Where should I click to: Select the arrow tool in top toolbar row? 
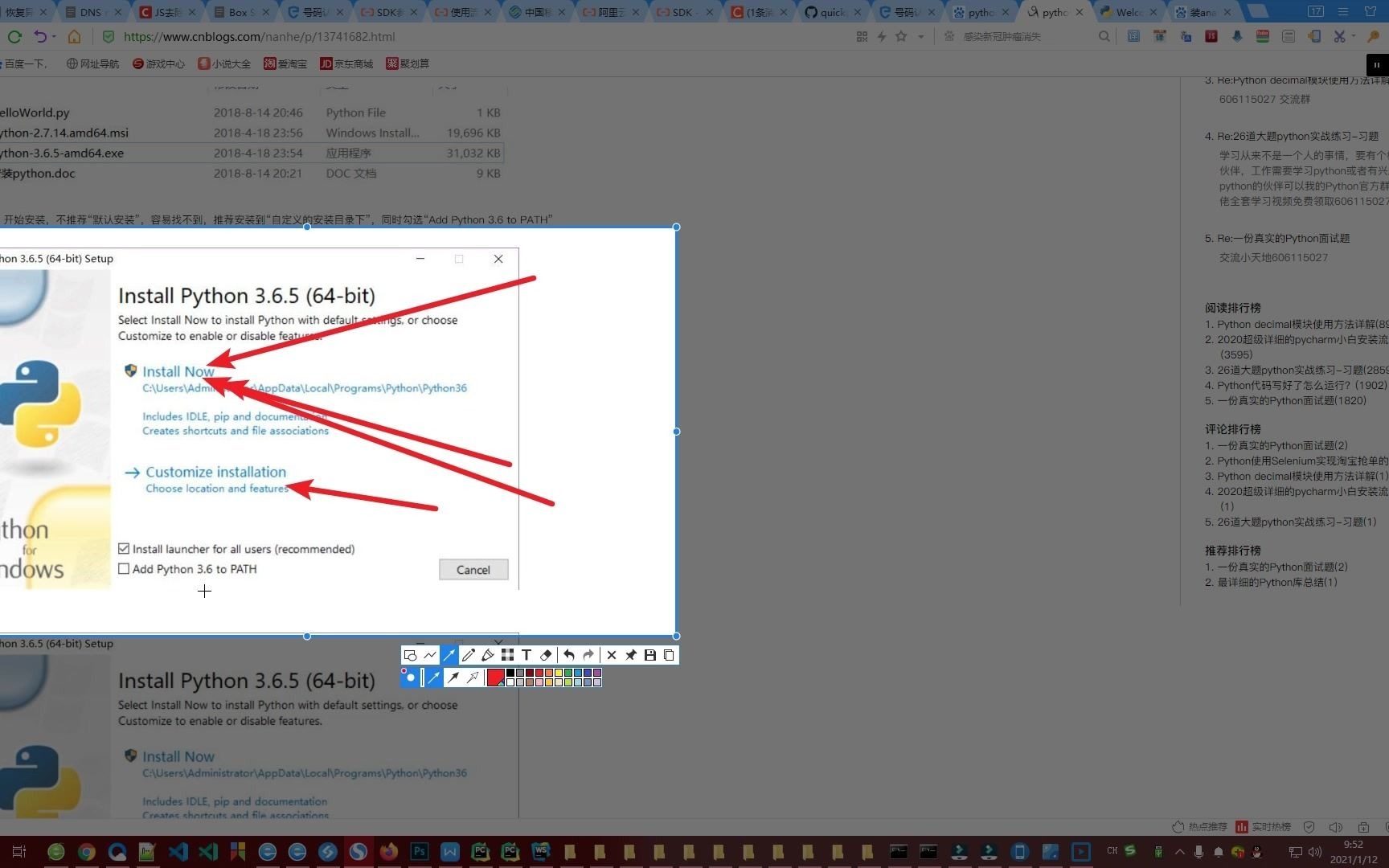[x=449, y=655]
